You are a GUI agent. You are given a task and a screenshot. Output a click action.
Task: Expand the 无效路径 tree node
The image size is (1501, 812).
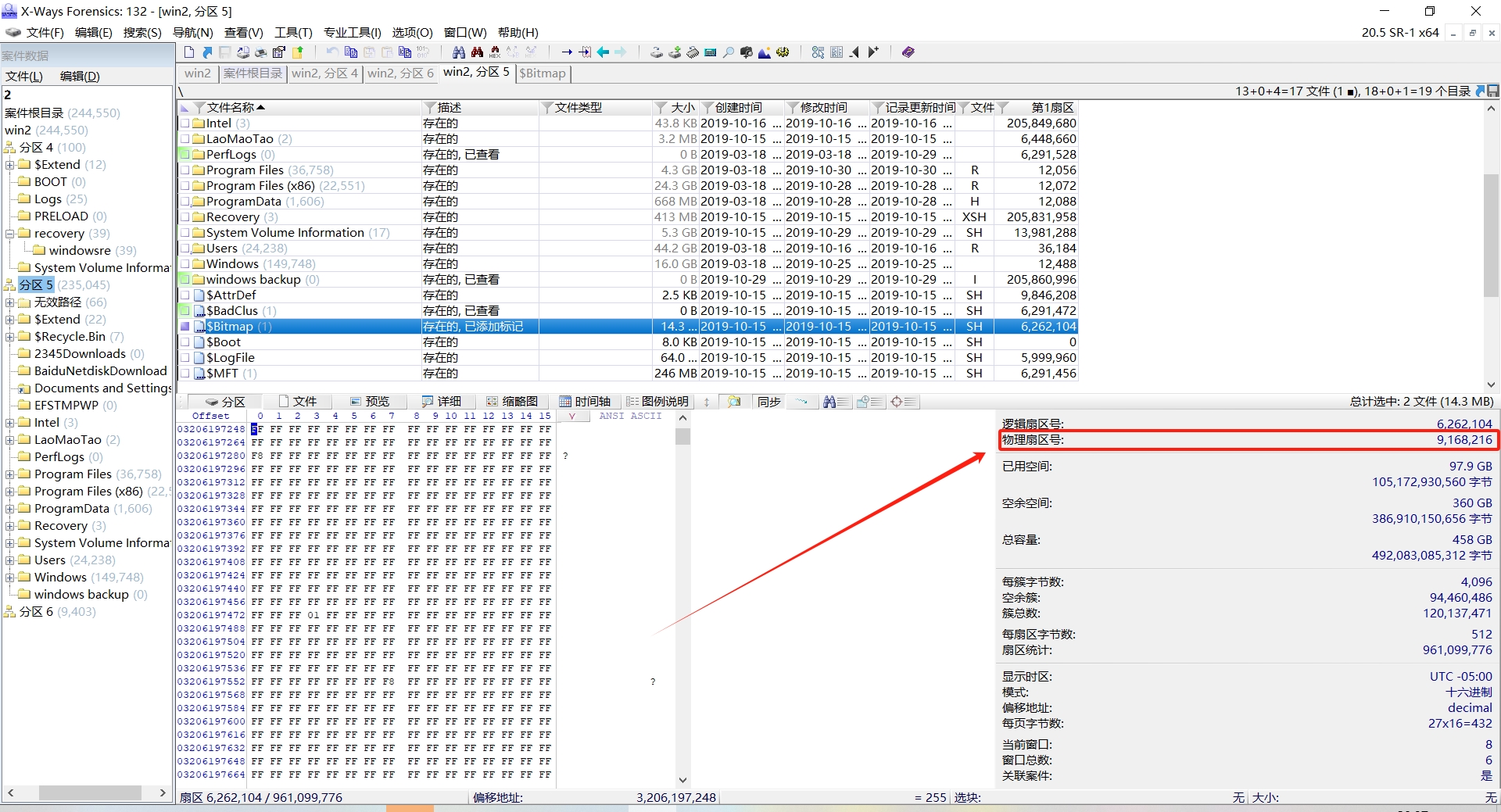pos(9,302)
